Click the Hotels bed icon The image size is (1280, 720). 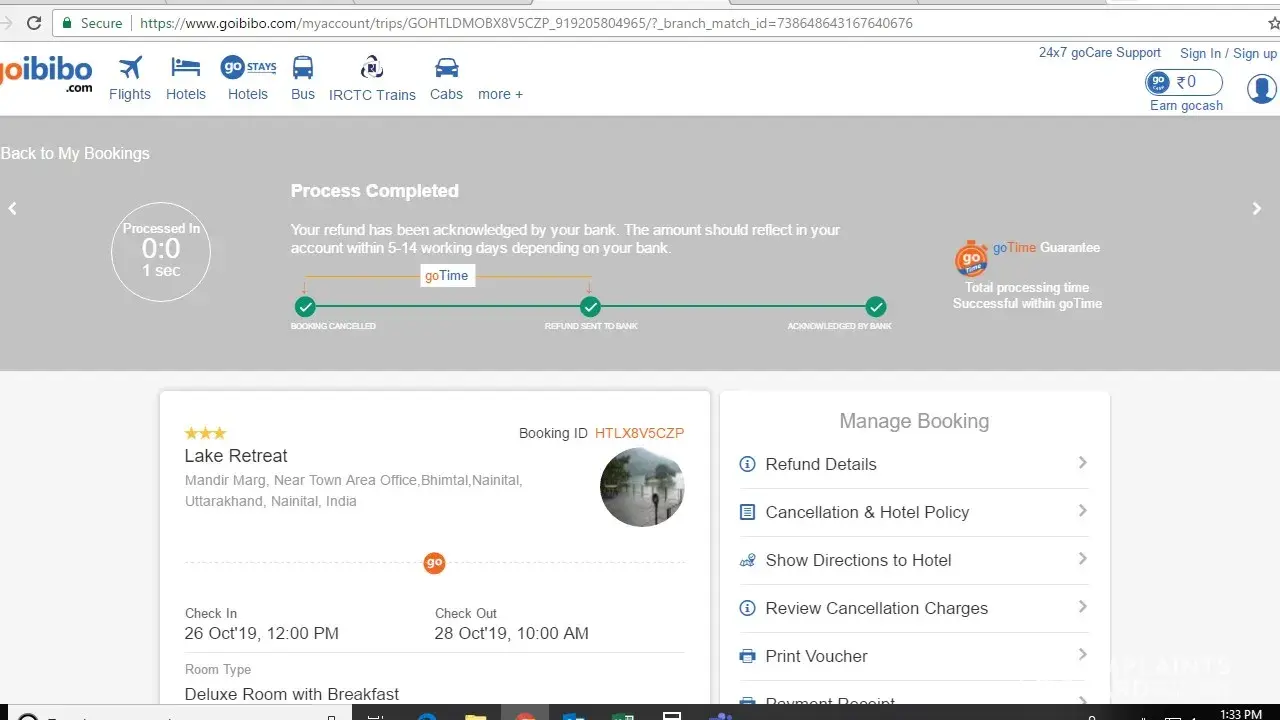pyautogui.click(x=185, y=68)
